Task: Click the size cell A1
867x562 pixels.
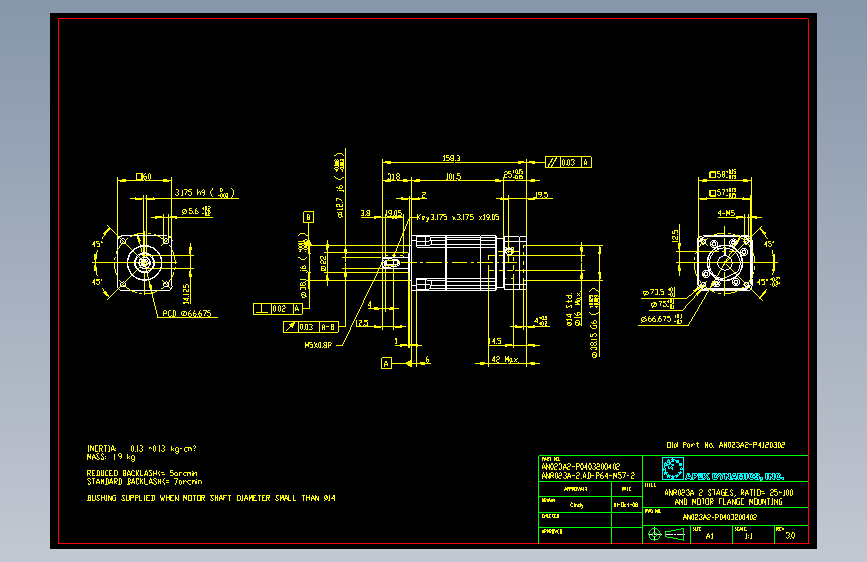Action: (x=709, y=536)
